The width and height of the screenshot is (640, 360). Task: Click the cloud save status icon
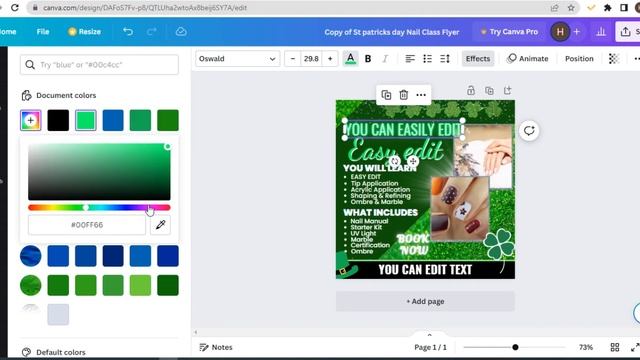click(x=181, y=31)
